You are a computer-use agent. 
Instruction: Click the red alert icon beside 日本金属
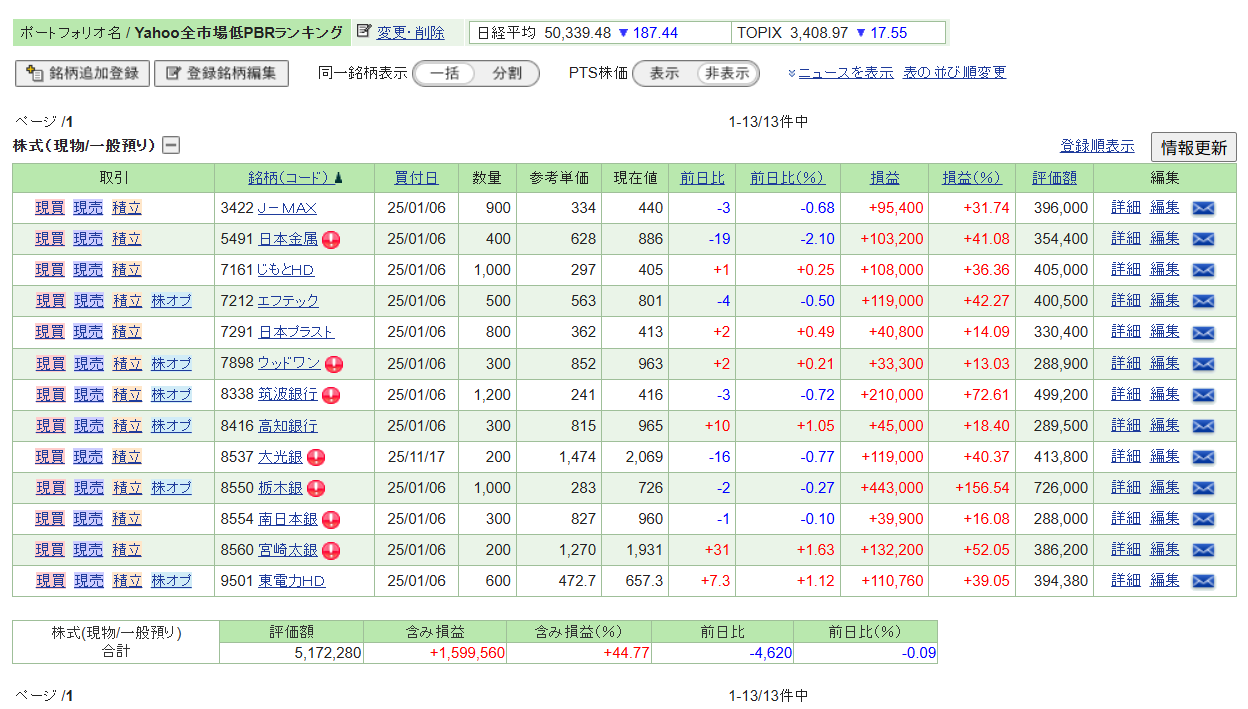(x=331, y=239)
